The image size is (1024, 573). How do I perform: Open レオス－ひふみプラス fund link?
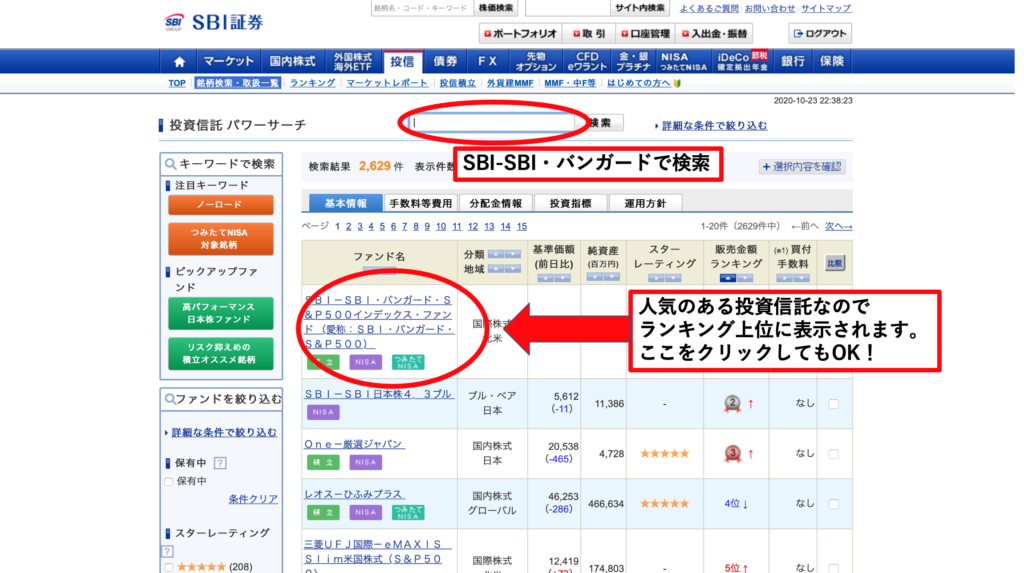click(354, 495)
